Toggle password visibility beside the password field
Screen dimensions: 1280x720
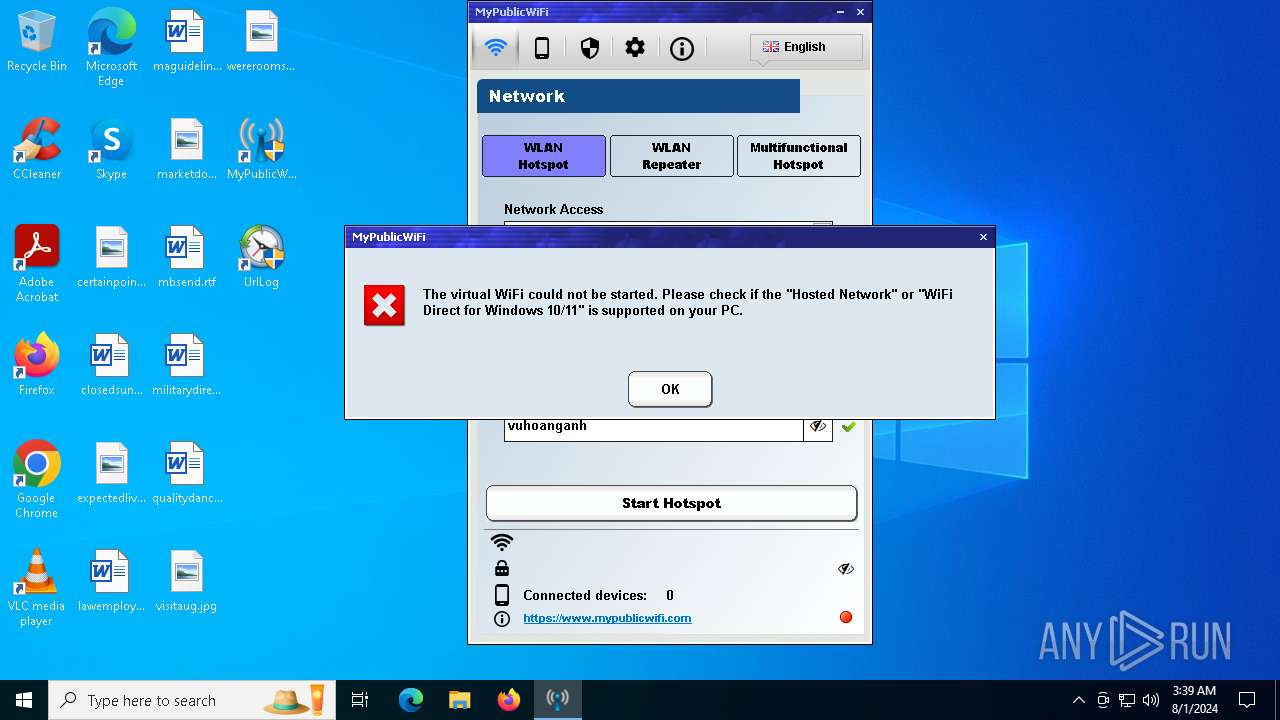point(818,427)
